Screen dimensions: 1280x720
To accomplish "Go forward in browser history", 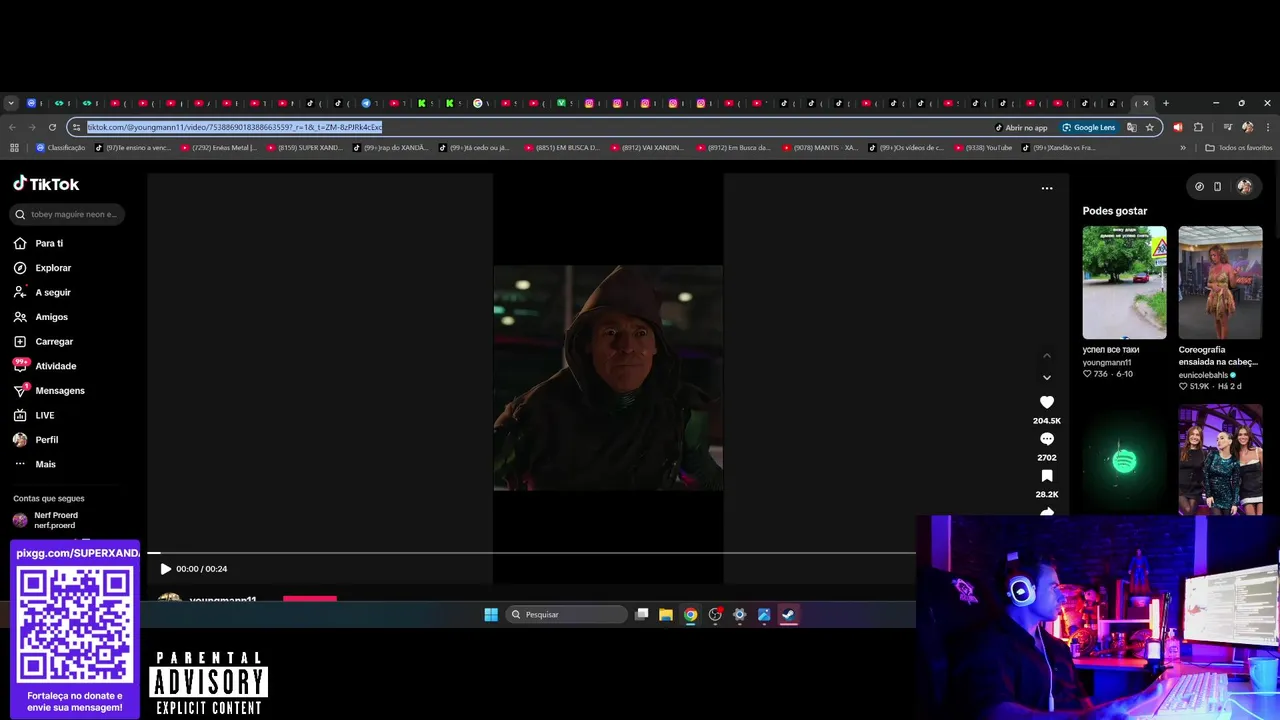I will pyautogui.click(x=32, y=127).
